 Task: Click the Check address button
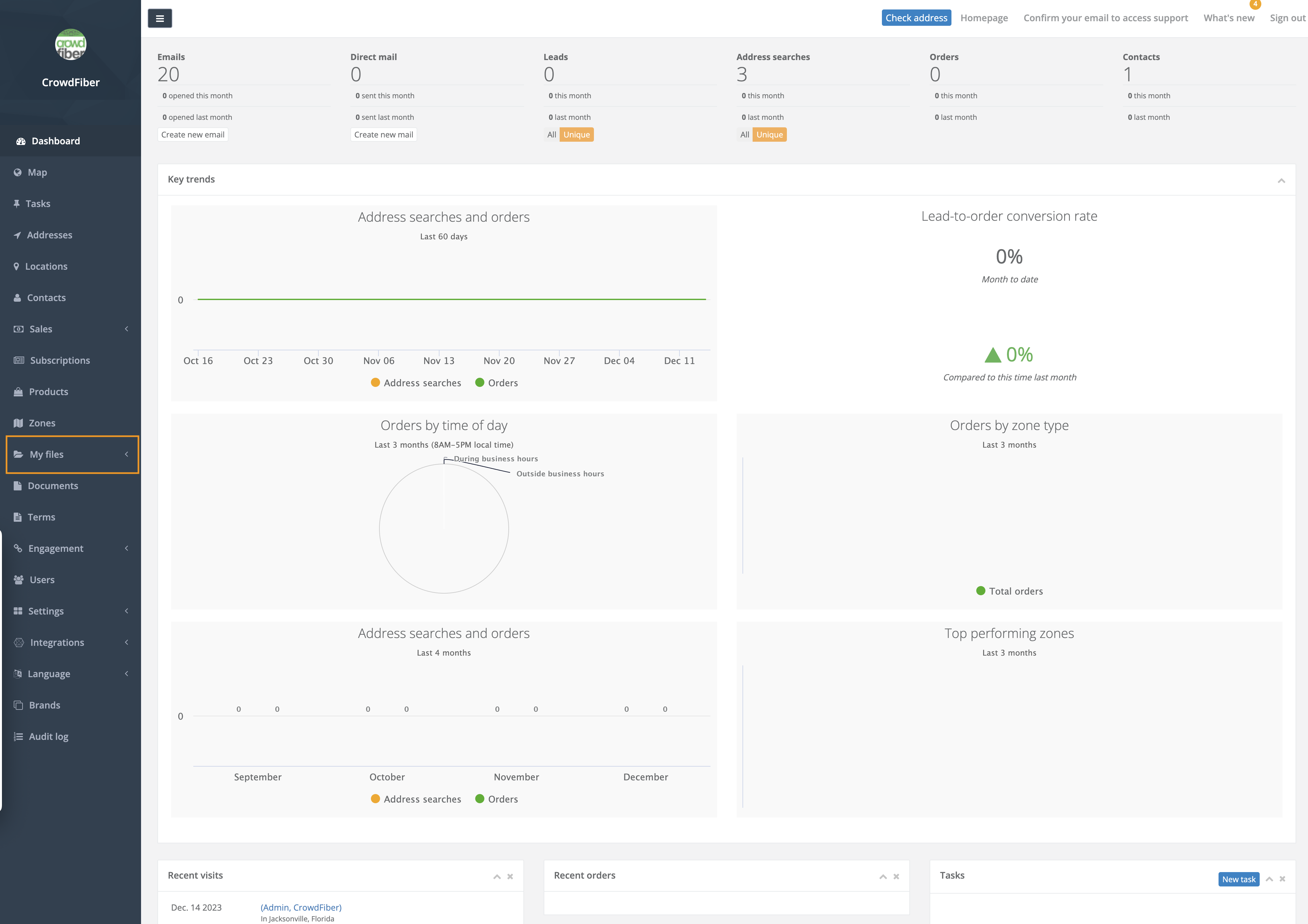click(x=916, y=18)
